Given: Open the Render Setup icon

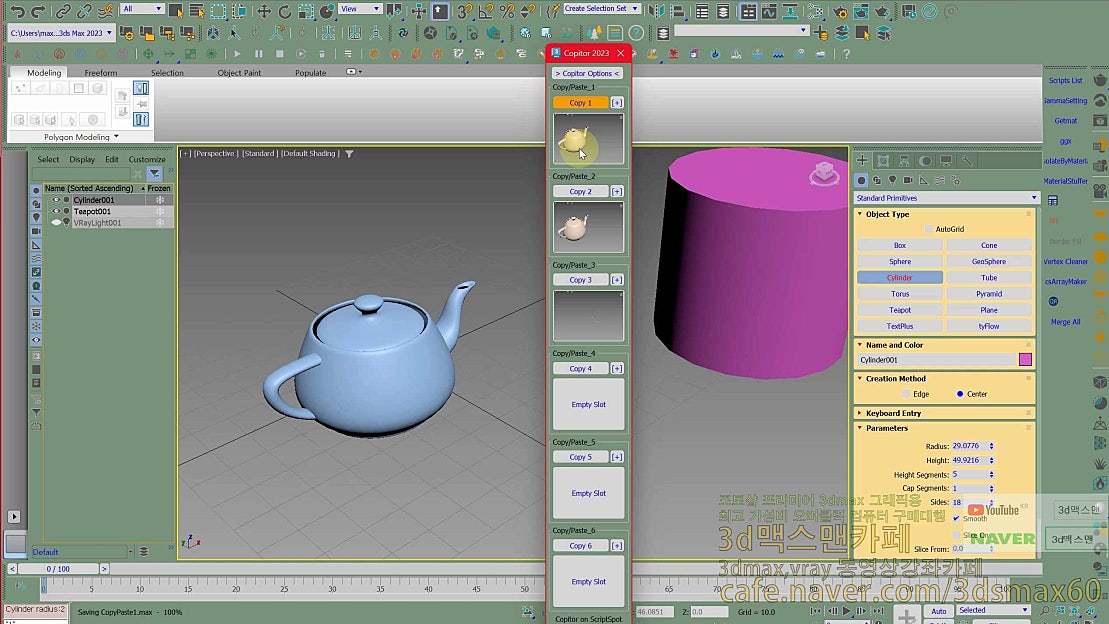Looking at the screenshot, I should point(839,12).
